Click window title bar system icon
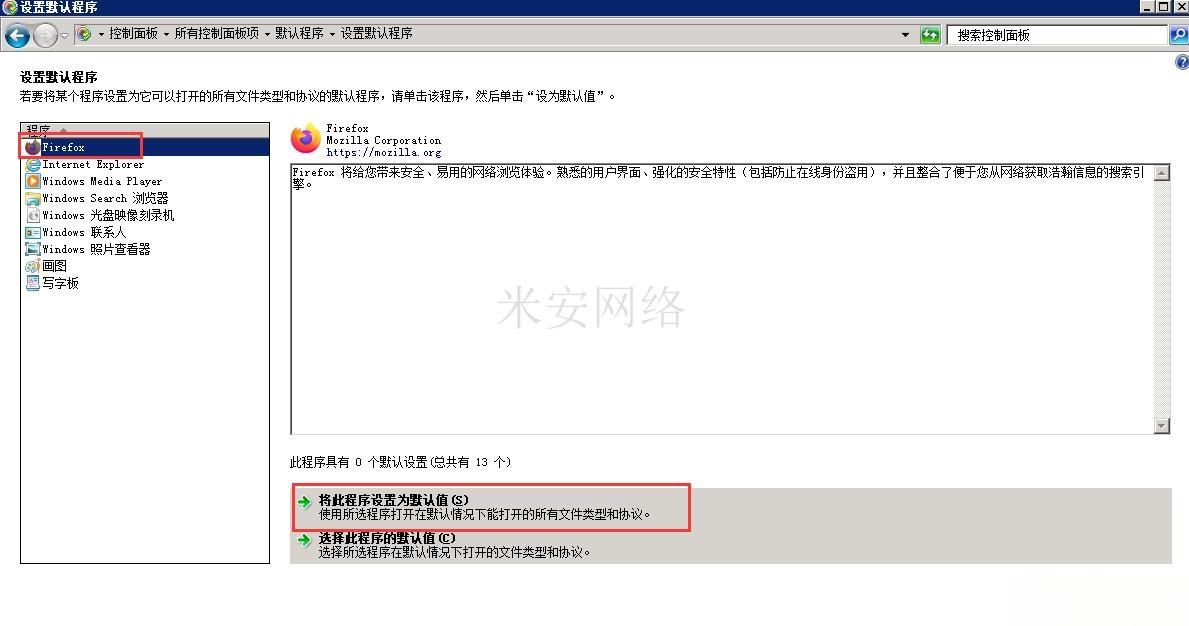 (x=9, y=8)
